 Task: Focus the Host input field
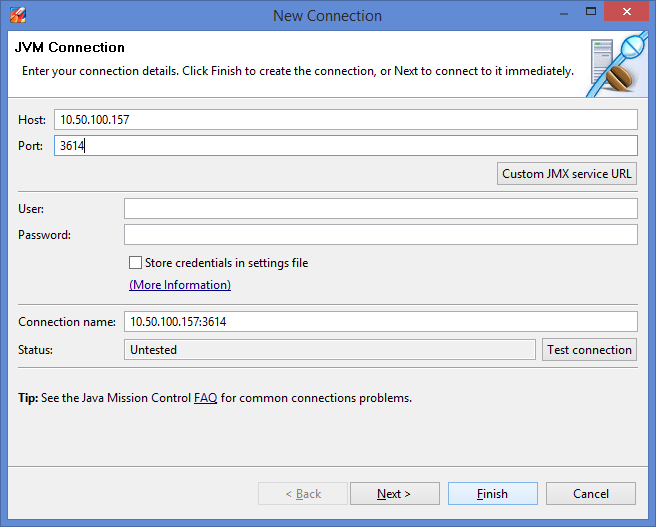click(x=346, y=120)
